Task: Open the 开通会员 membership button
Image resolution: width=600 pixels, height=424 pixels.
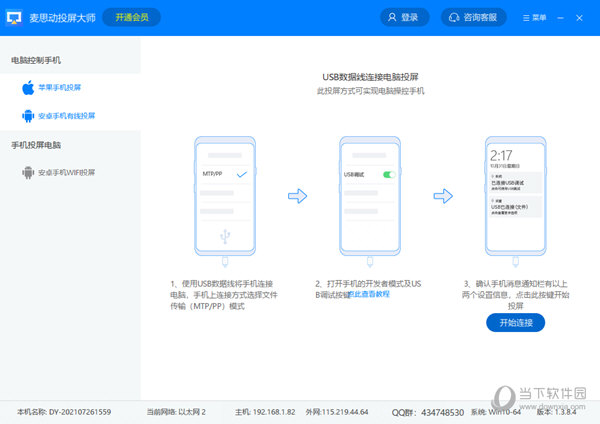Action: (x=132, y=17)
